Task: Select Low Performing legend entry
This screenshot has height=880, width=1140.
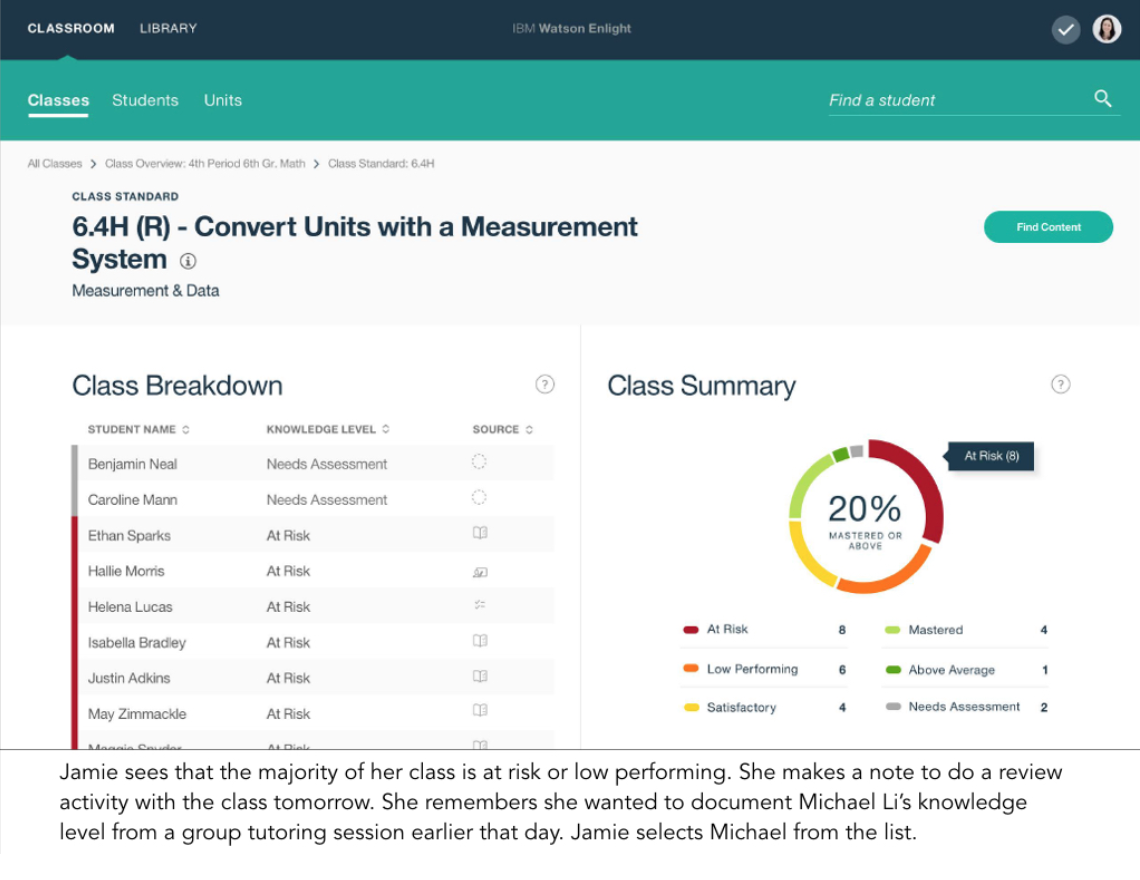Action: (x=765, y=669)
